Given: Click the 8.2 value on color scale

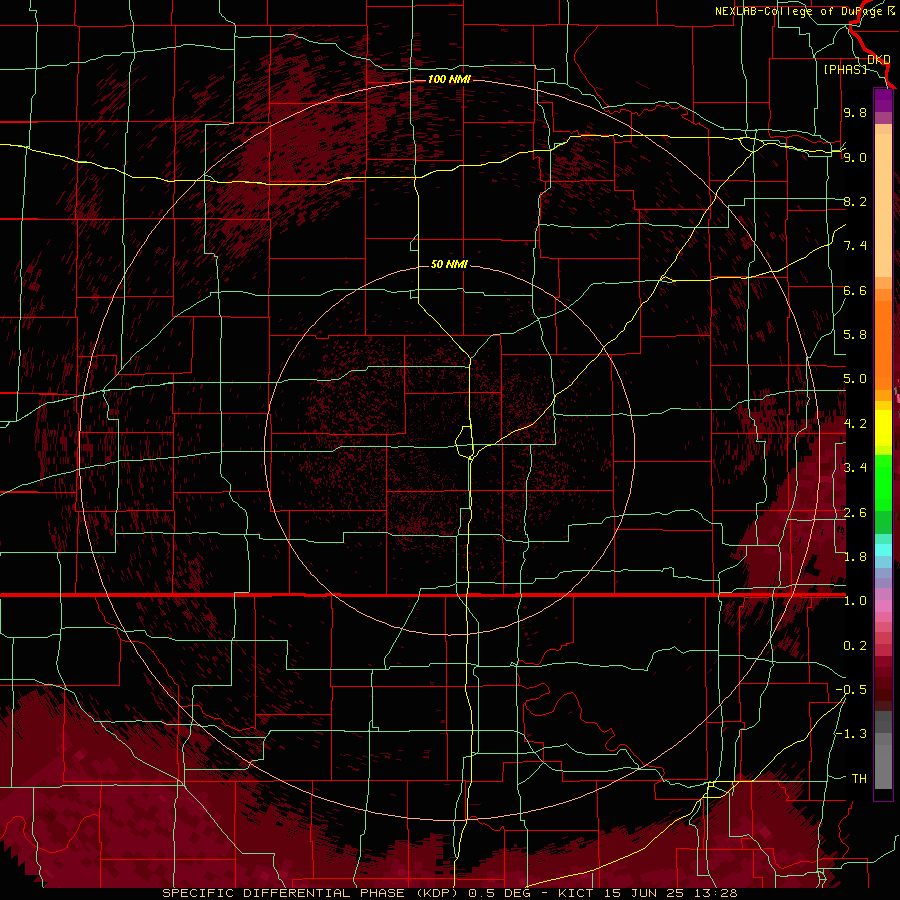Looking at the screenshot, I should [855, 201].
